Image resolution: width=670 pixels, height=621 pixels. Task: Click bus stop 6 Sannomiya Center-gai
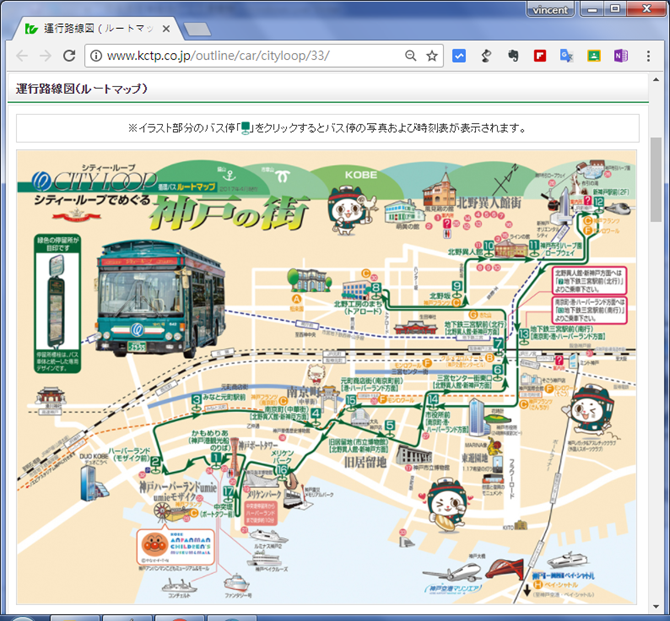pos(498,372)
